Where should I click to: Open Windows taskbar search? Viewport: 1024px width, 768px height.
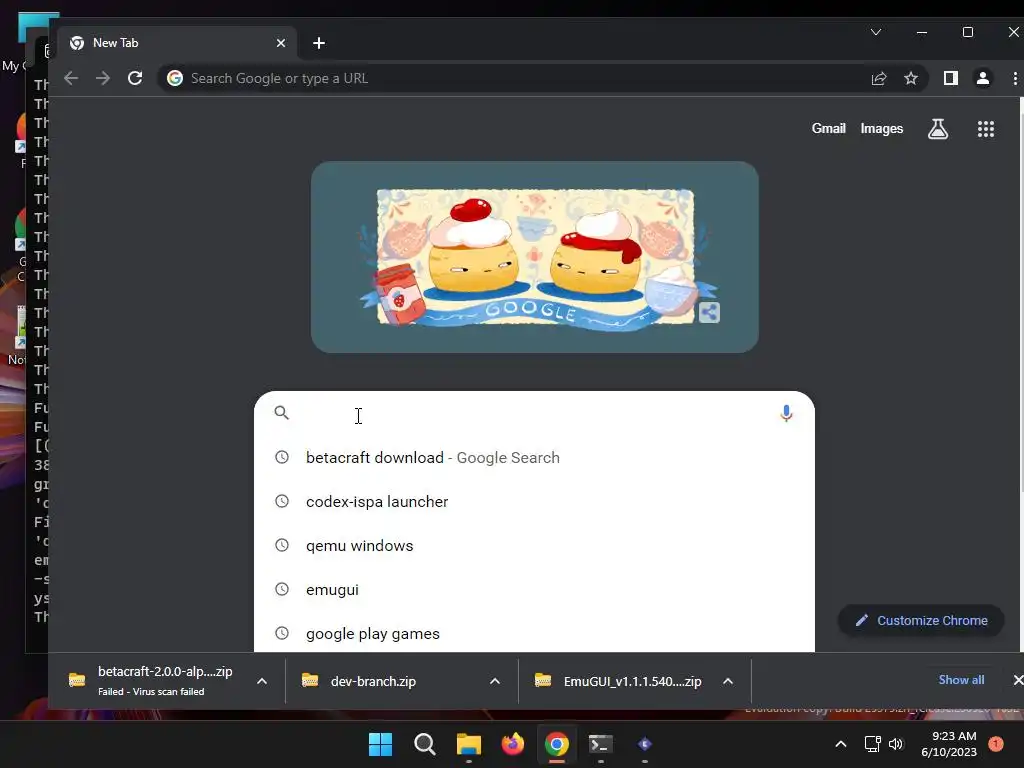tap(424, 744)
